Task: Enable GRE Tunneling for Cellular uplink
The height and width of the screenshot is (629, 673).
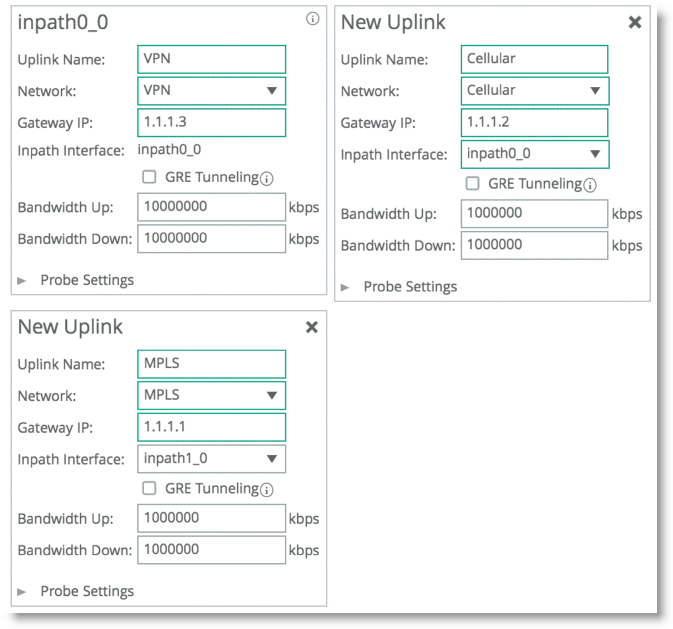Action: (473, 184)
